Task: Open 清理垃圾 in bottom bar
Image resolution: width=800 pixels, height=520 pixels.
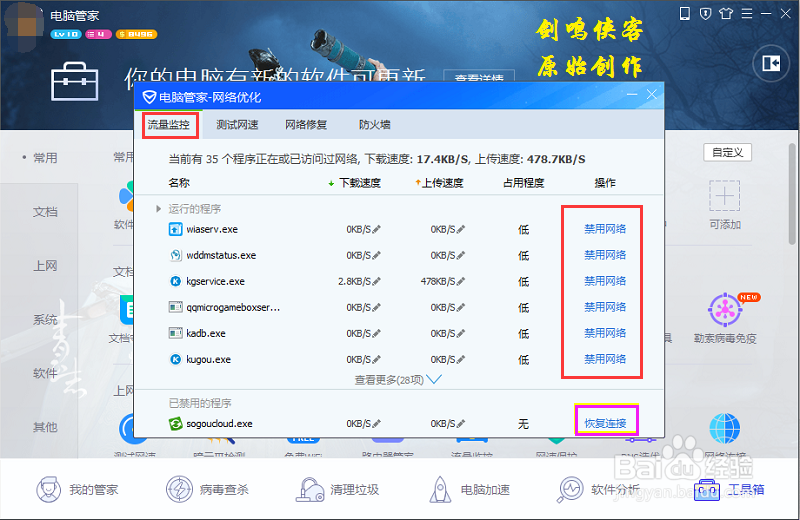Action: pyautogui.click(x=337, y=489)
